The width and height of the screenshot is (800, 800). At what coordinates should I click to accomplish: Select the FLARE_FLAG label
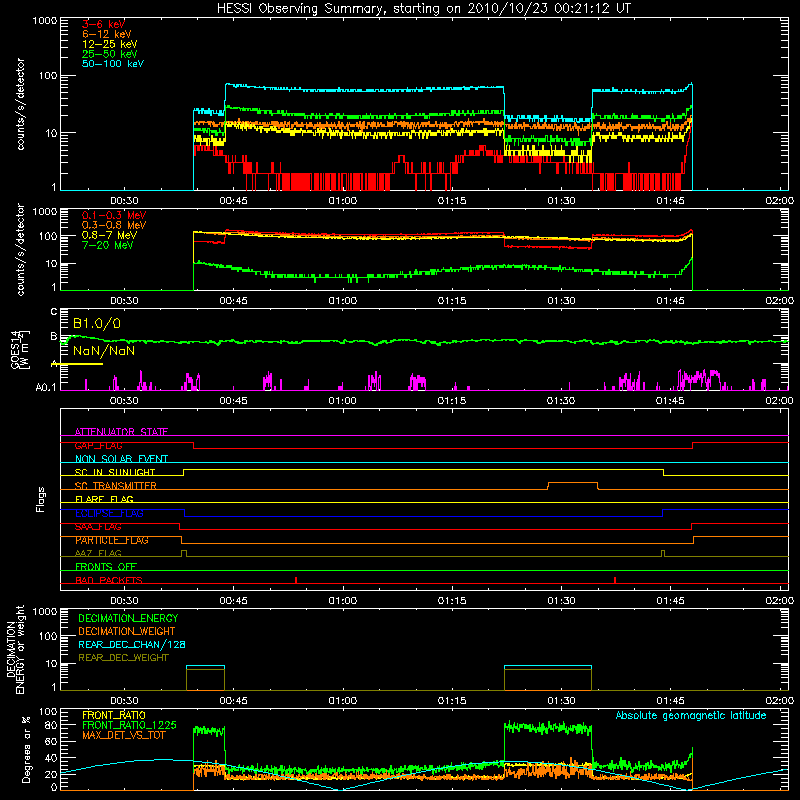[104, 499]
